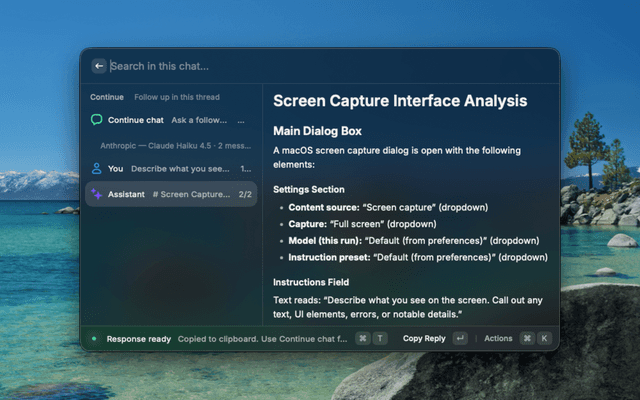The image size is (640, 400).
Task: Click the Screen Capture Interface Analysis heading
Action: tap(400, 101)
